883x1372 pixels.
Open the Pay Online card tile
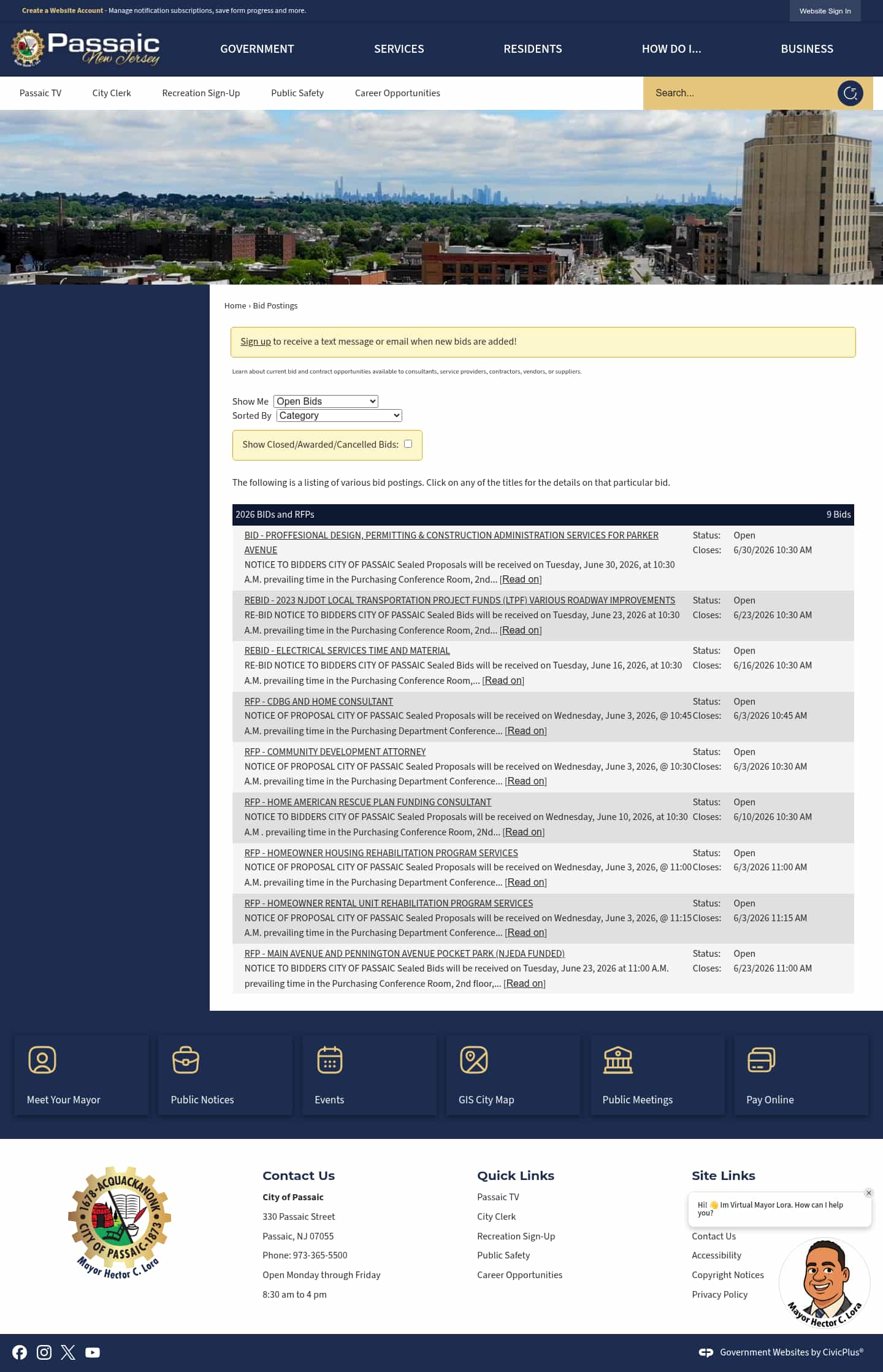coord(801,1075)
